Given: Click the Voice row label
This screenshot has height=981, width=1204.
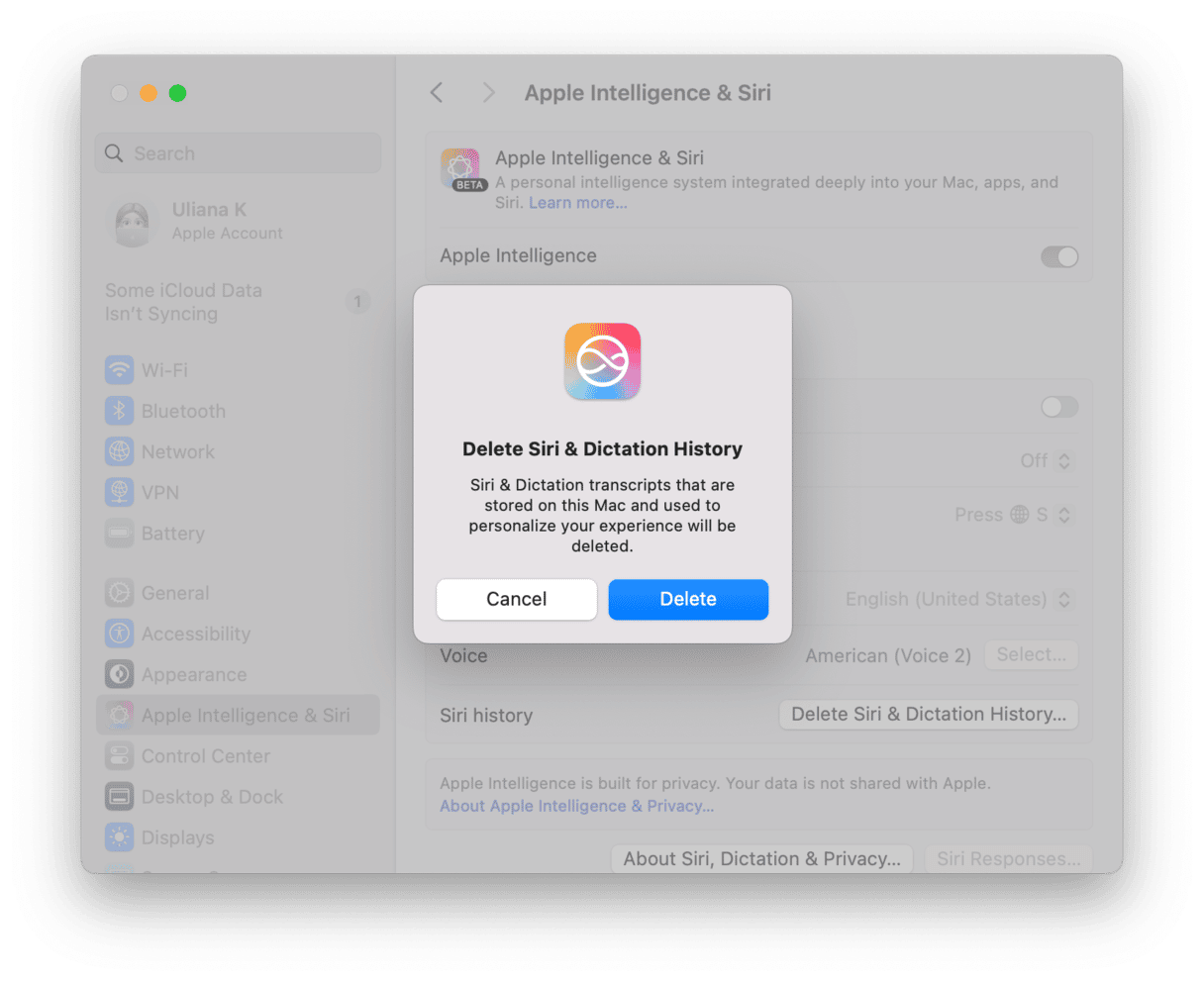Looking at the screenshot, I should 463,655.
